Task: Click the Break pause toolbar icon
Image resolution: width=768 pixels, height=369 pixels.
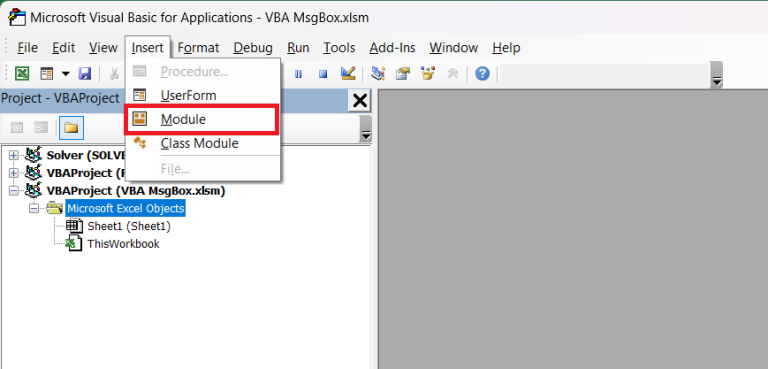Action: pyautogui.click(x=298, y=74)
